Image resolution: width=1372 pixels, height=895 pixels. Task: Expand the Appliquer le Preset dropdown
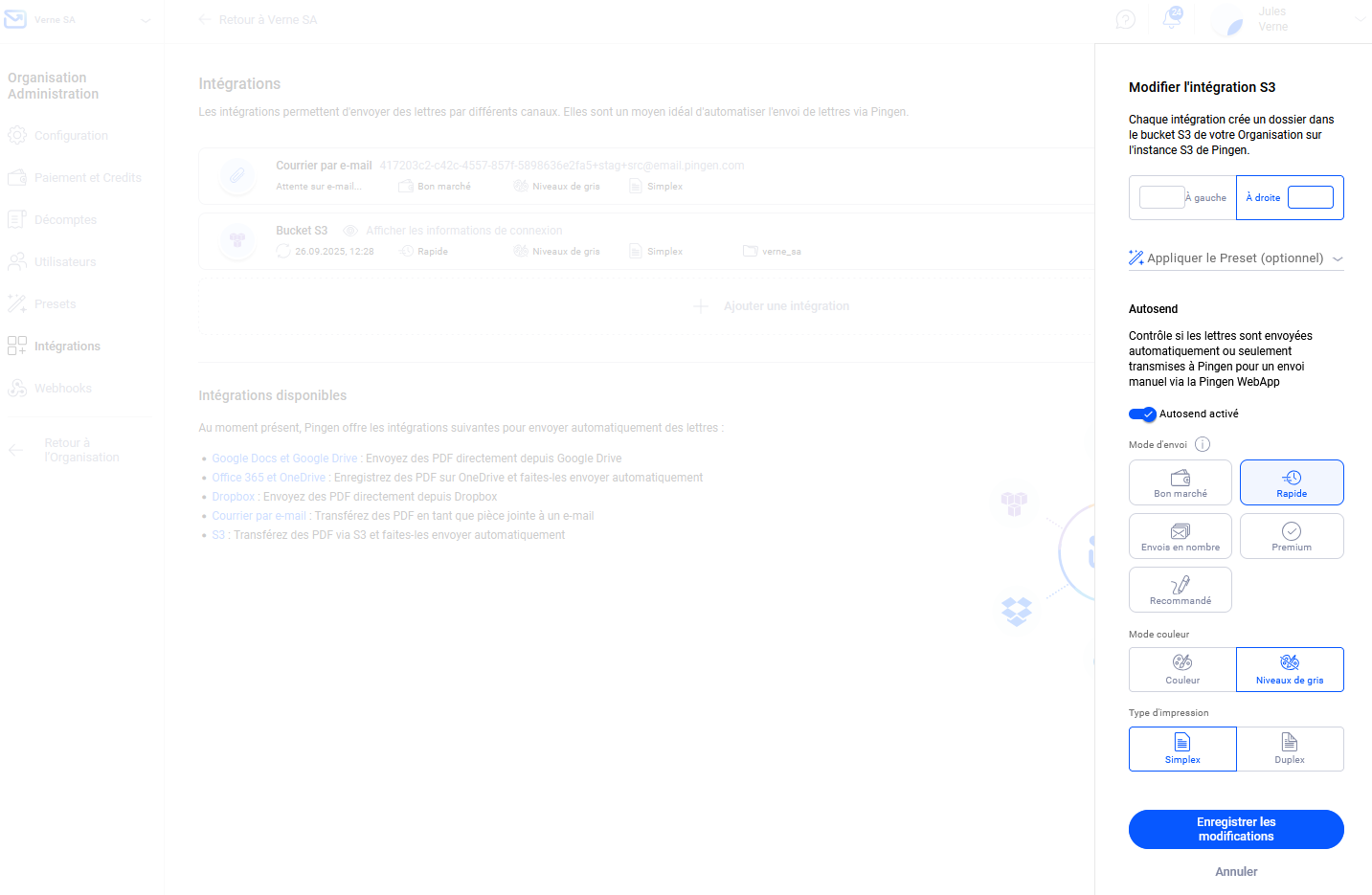1235,258
